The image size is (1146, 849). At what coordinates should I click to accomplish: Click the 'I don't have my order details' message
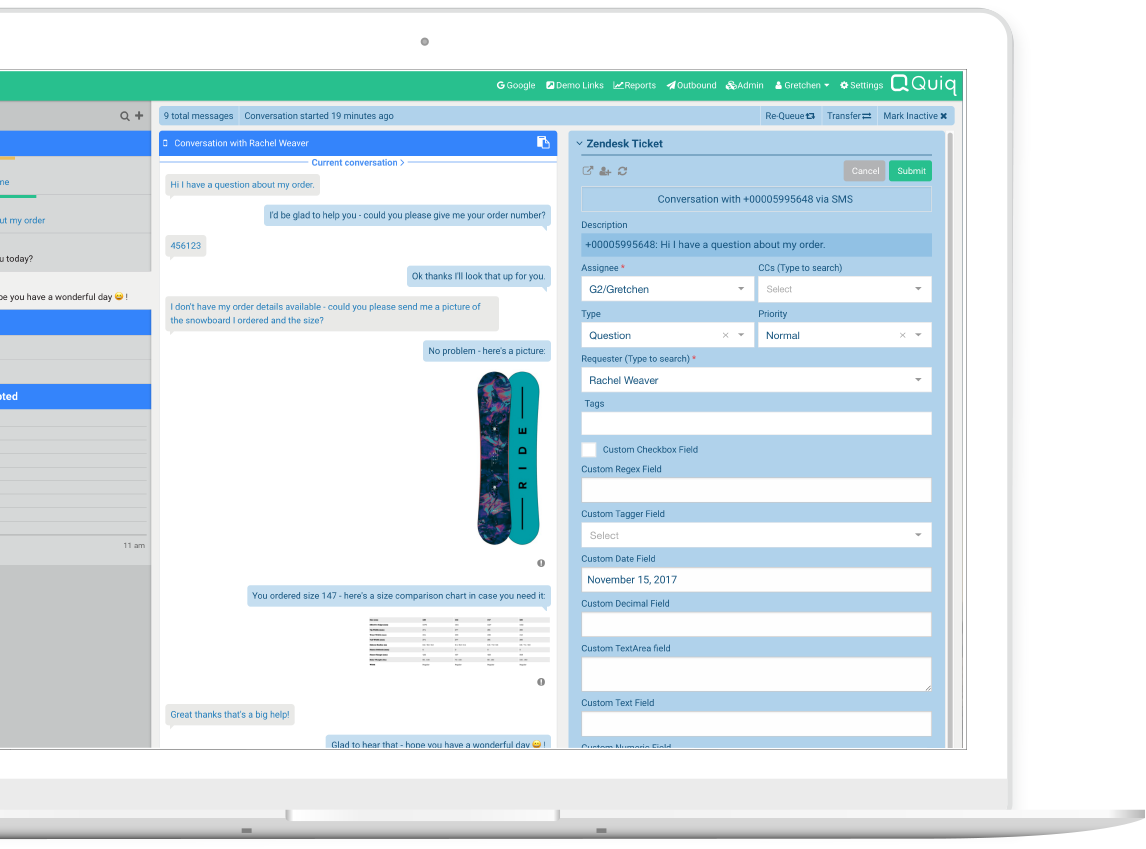pyautogui.click(x=332, y=313)
